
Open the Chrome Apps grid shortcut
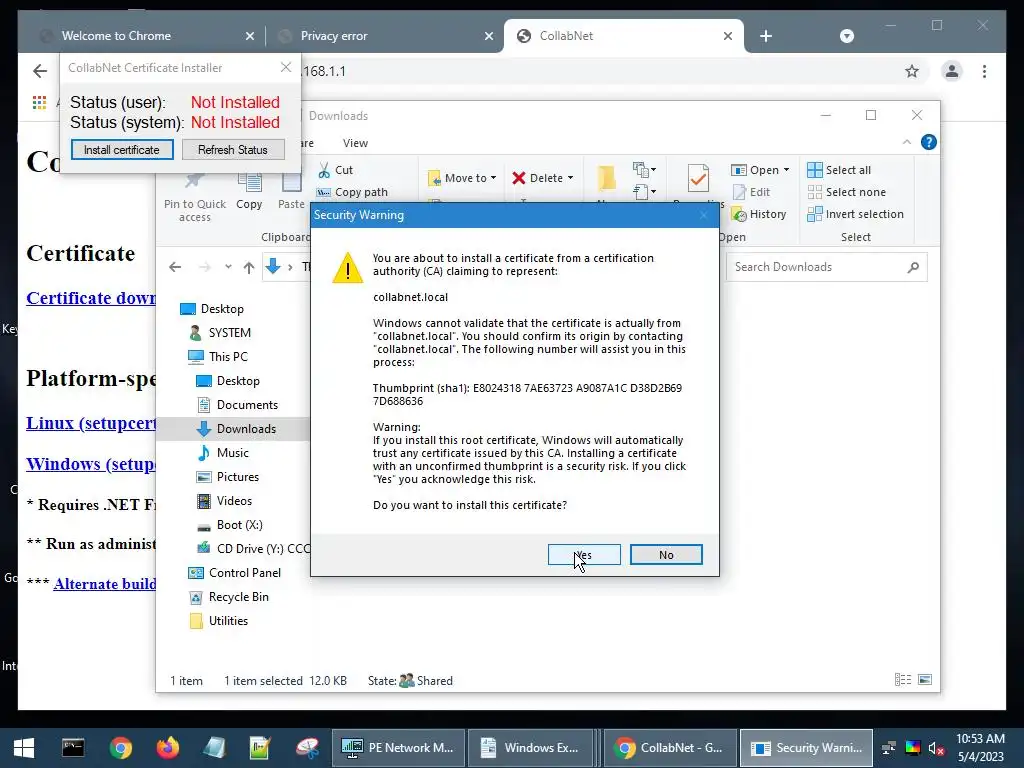pyautogui.click(x=39, y=103)
